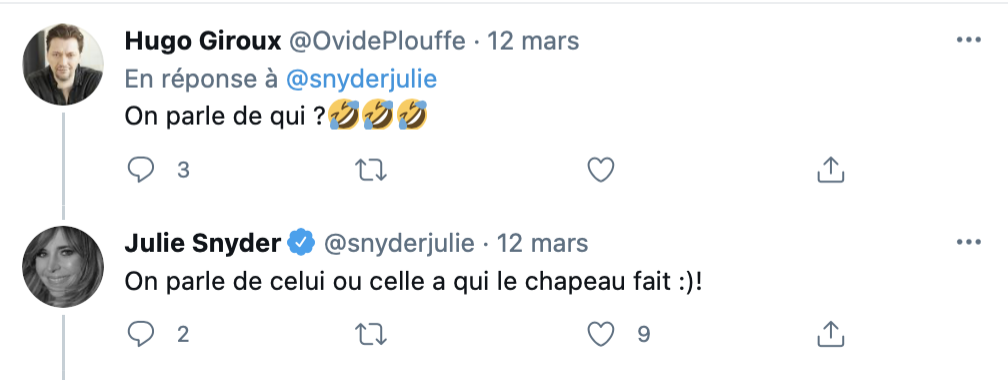Reply to Julie Snyder's tweet
Screen dimensions: 1008x380
[x=141, y=334]
